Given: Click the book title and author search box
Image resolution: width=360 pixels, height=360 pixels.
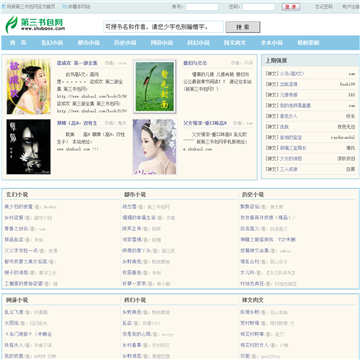Looking at the screenshot, I should point(163,27).
